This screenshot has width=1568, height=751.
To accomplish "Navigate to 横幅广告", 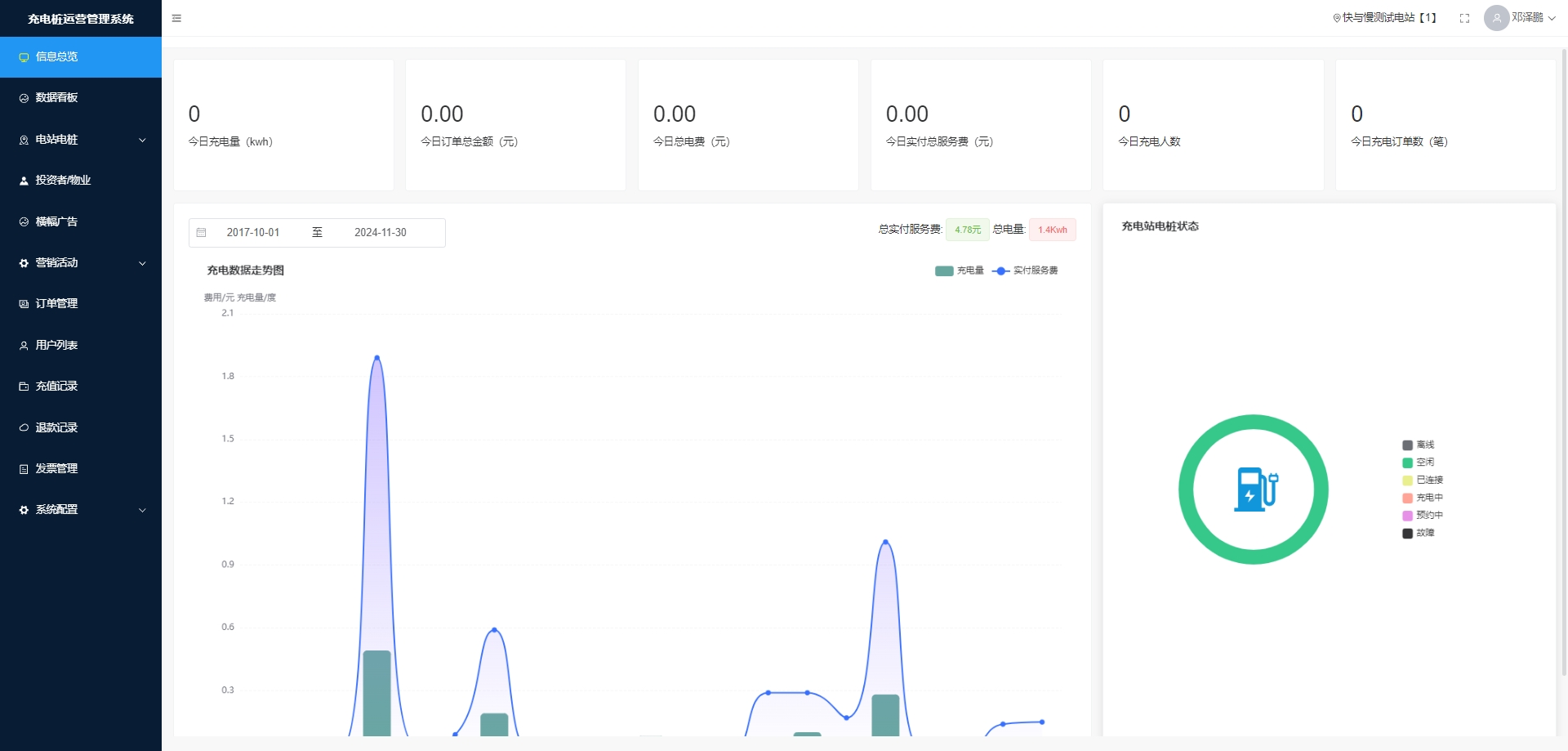I will 81,221.
